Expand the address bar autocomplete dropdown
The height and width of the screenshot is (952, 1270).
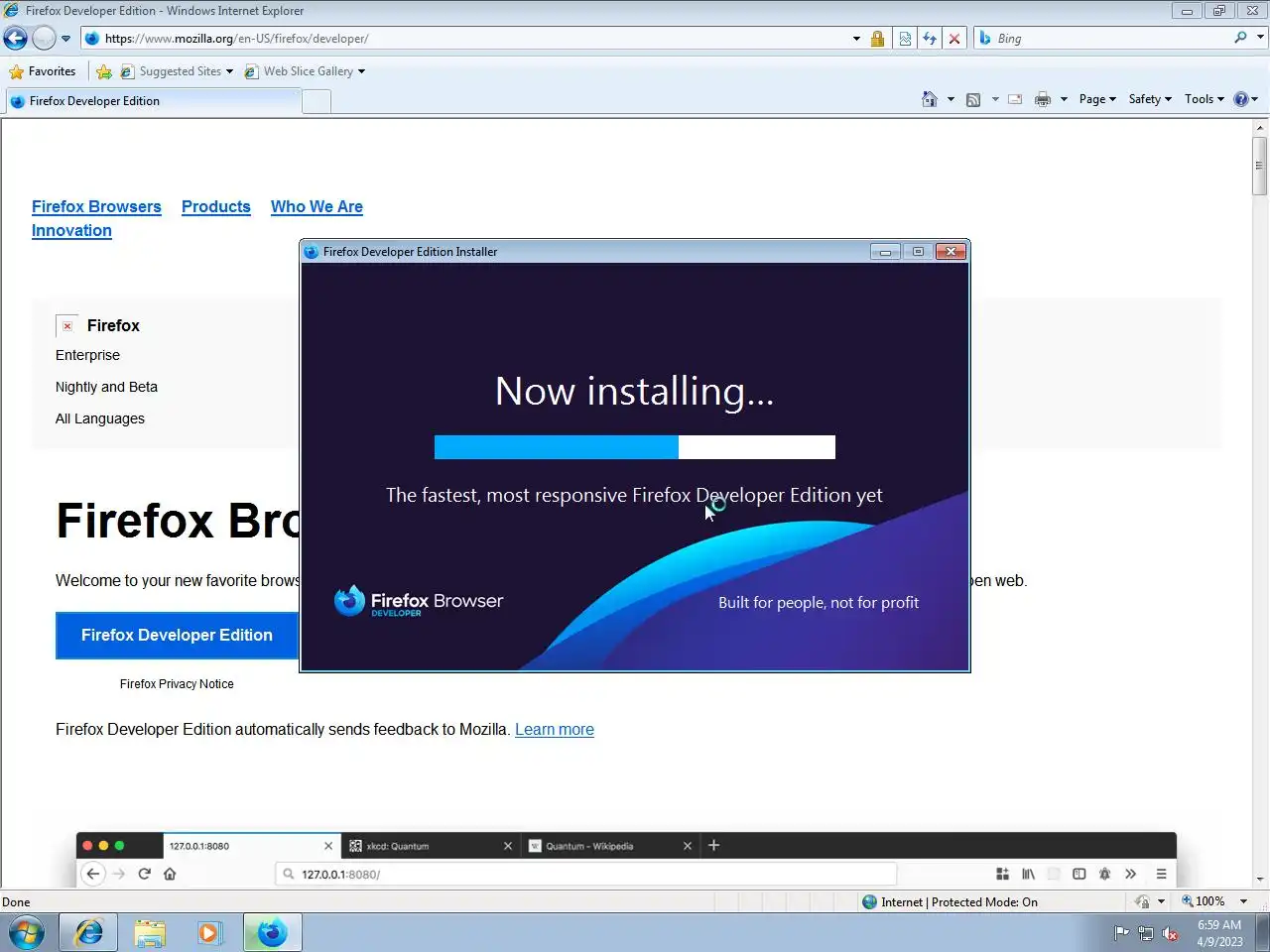click(x=856, y=39)
